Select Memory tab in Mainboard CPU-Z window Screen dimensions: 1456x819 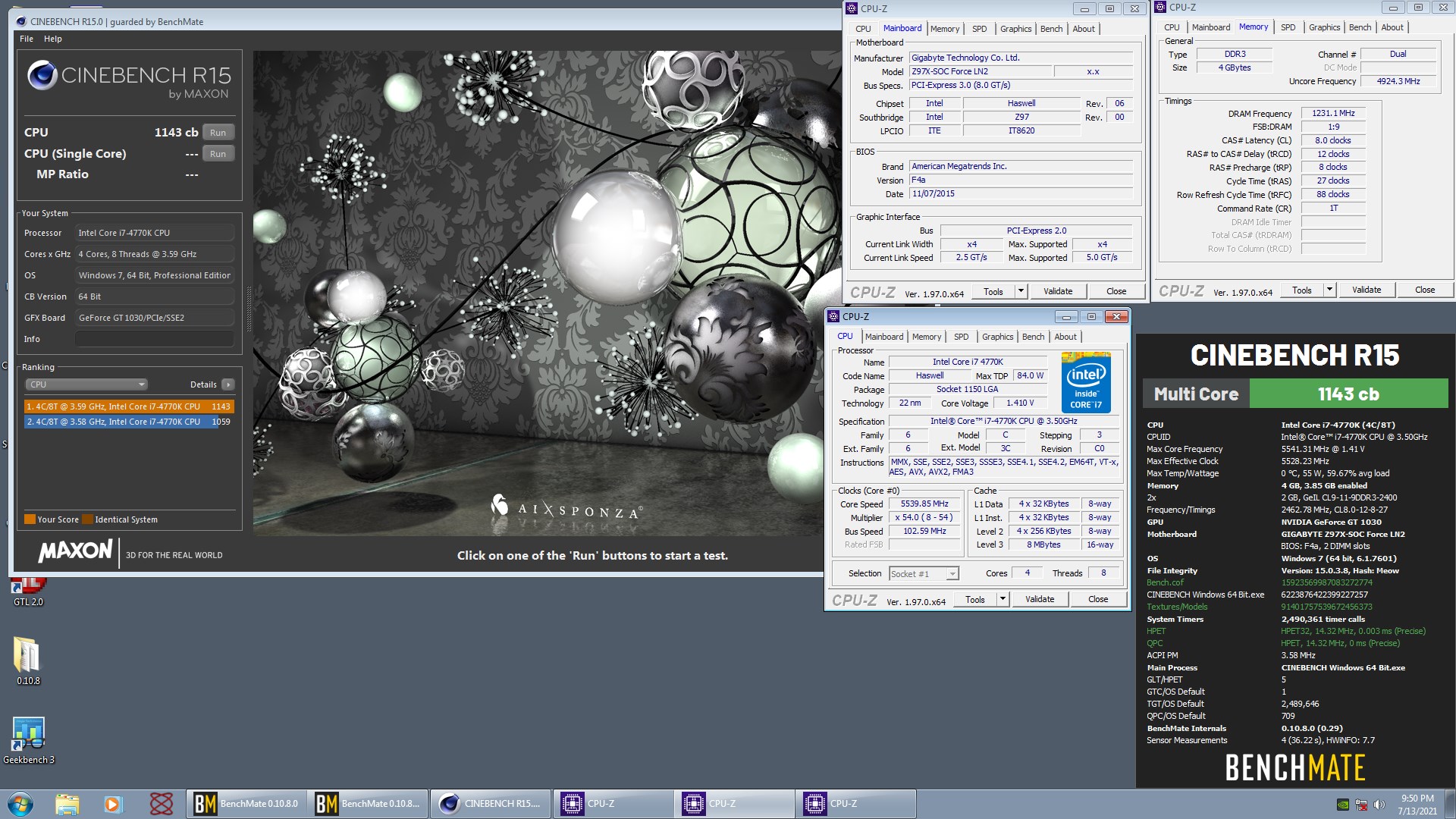pos(945,29)
